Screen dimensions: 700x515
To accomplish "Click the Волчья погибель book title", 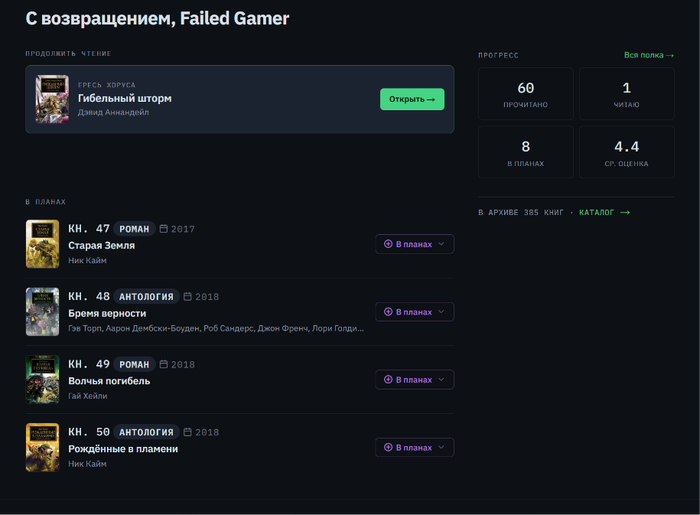I will 109,381.
